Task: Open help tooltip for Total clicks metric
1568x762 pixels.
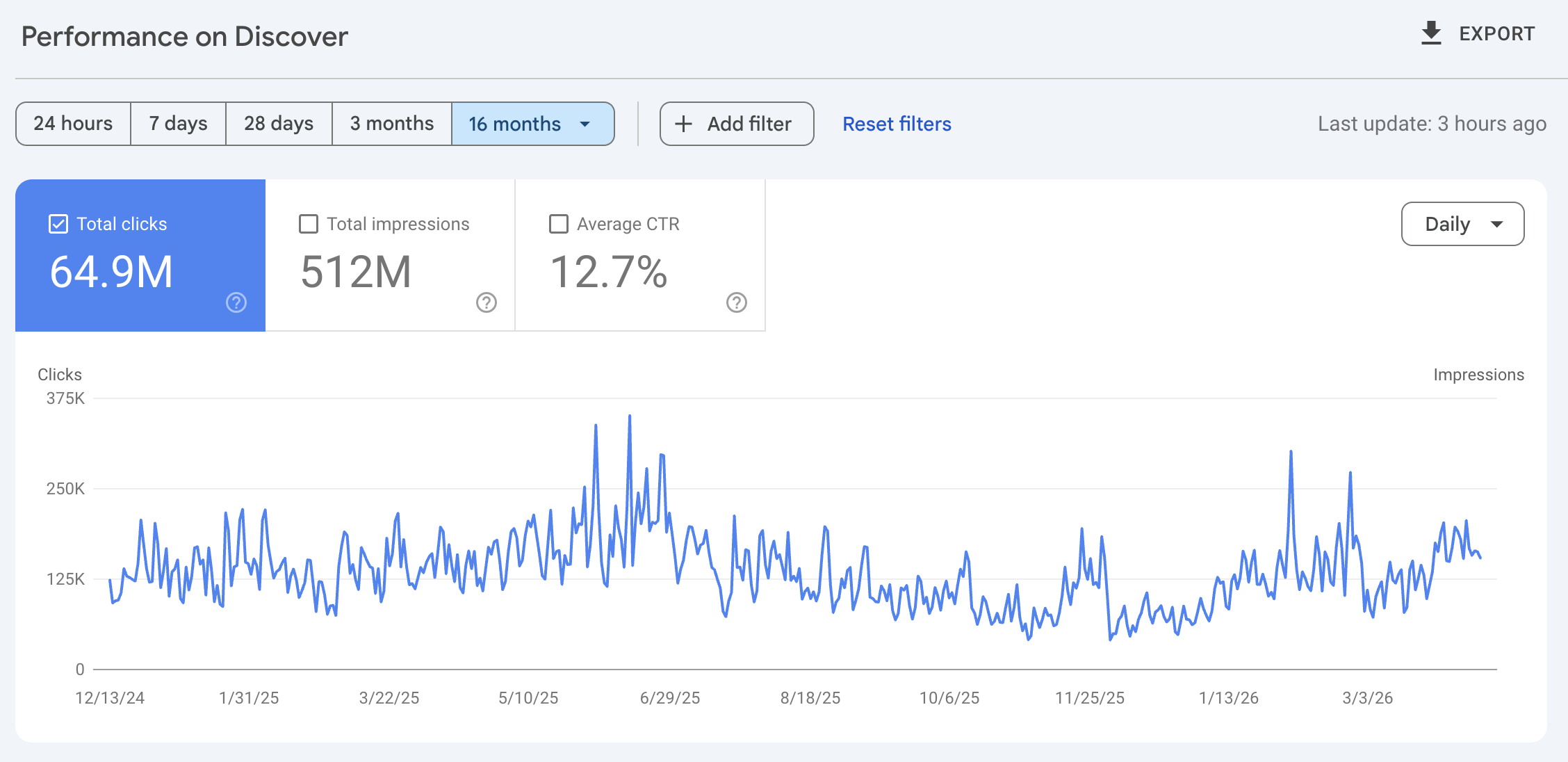Action: [236, 303]
